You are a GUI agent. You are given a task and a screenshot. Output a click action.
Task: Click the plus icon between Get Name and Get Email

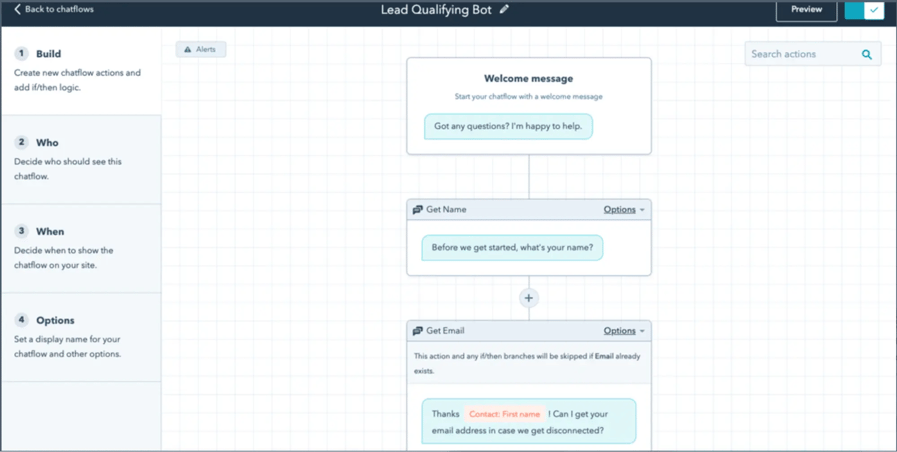(x=529, y=298)
